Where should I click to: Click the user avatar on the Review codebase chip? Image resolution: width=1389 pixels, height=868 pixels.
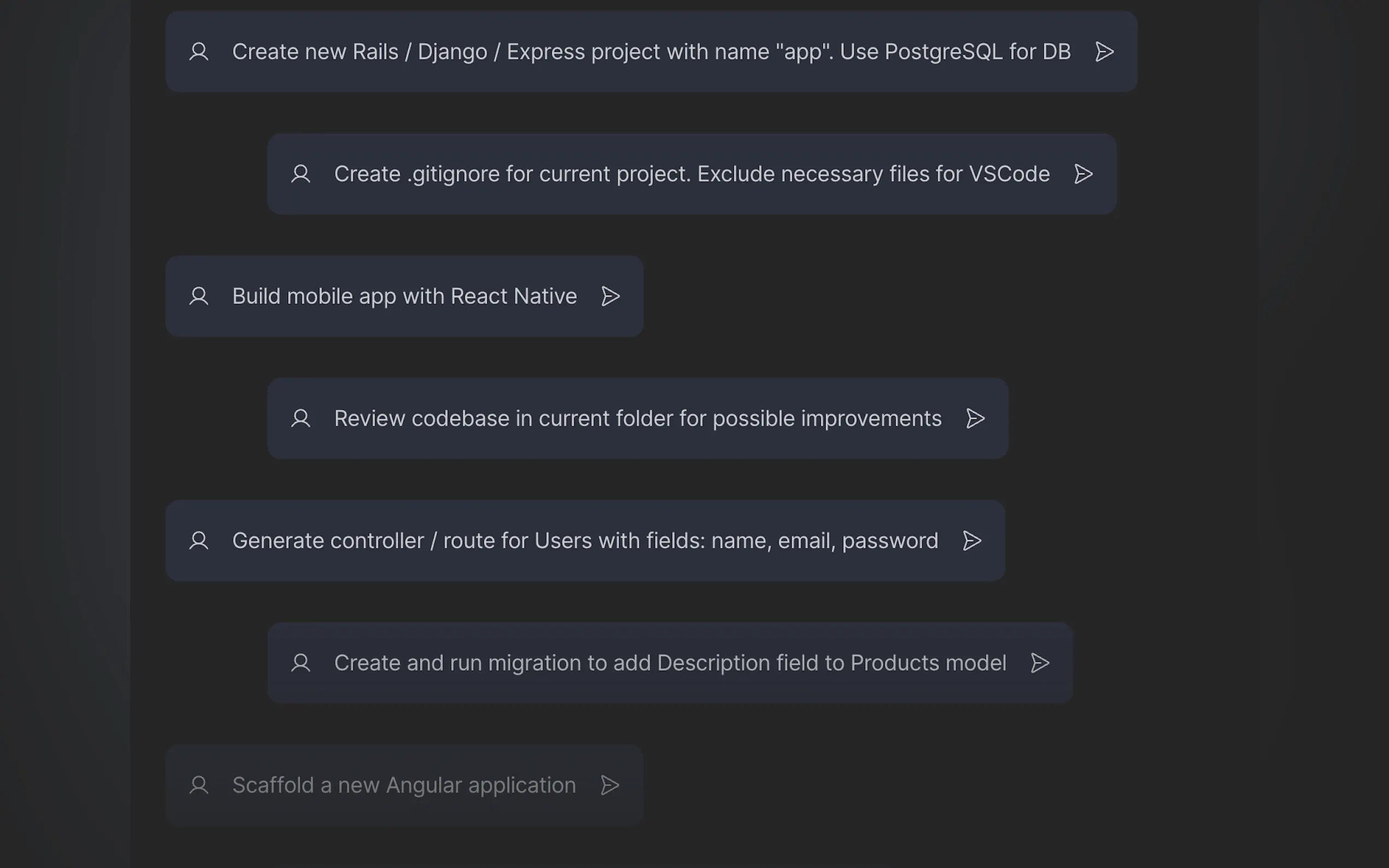click(x=301, y=419)
